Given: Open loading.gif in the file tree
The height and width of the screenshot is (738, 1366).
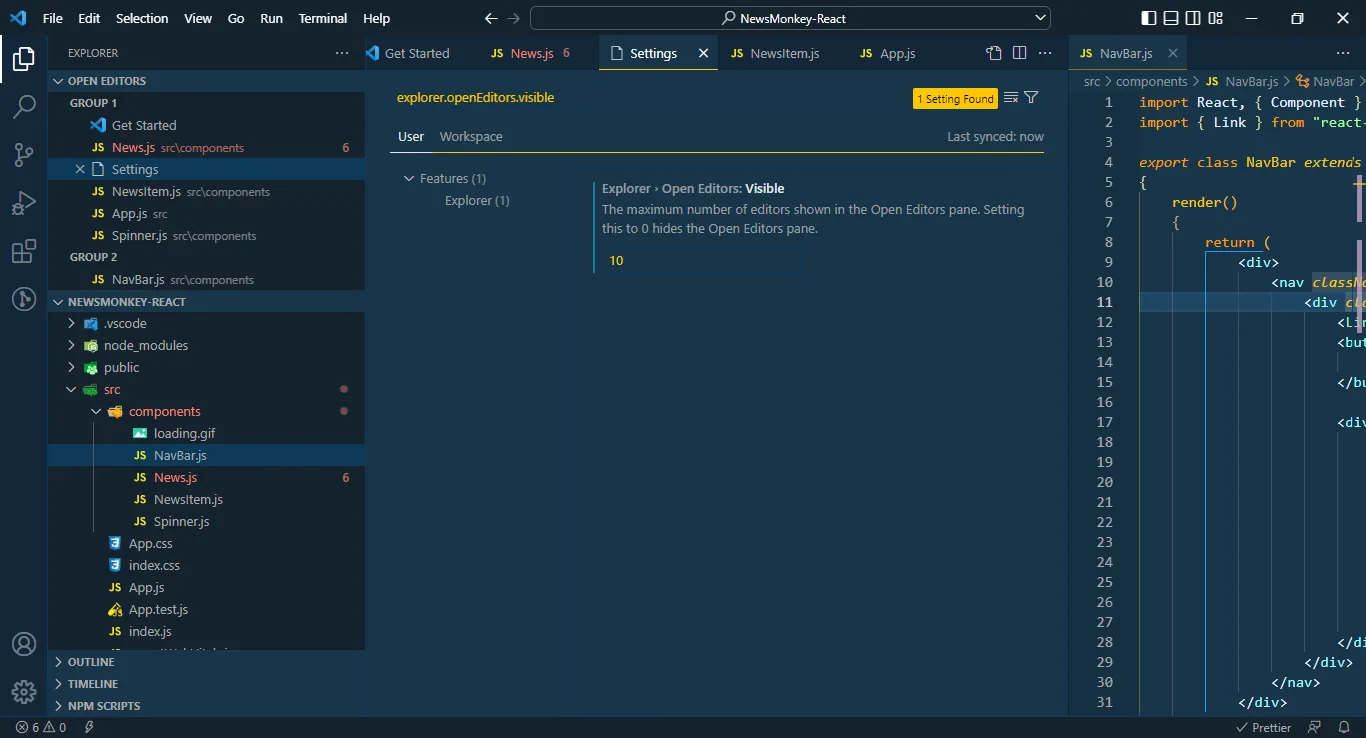Looking at the screenshot, I should [x=184, y=434].
